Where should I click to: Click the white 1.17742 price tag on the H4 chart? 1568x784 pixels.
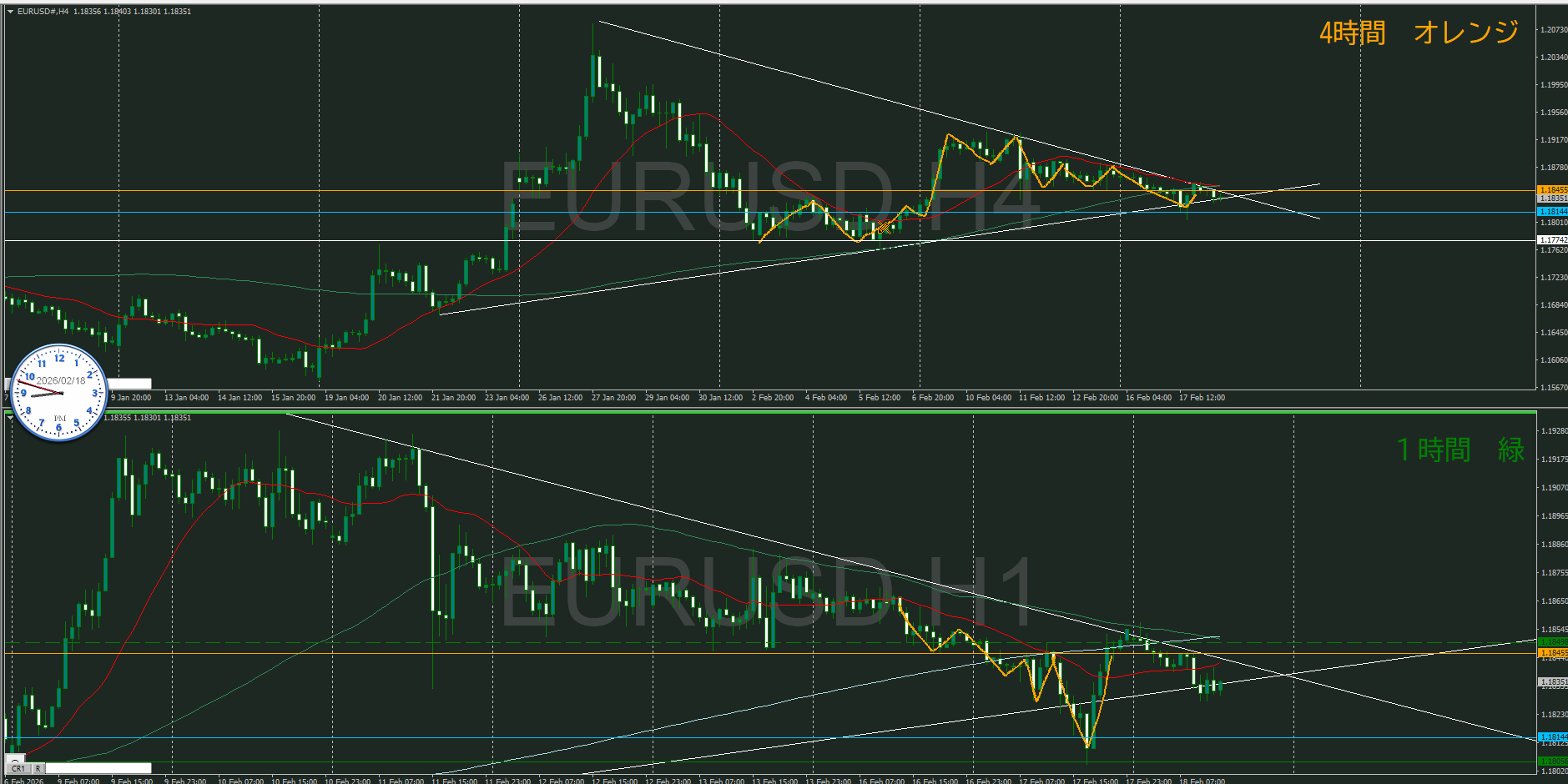point(1552,240)
